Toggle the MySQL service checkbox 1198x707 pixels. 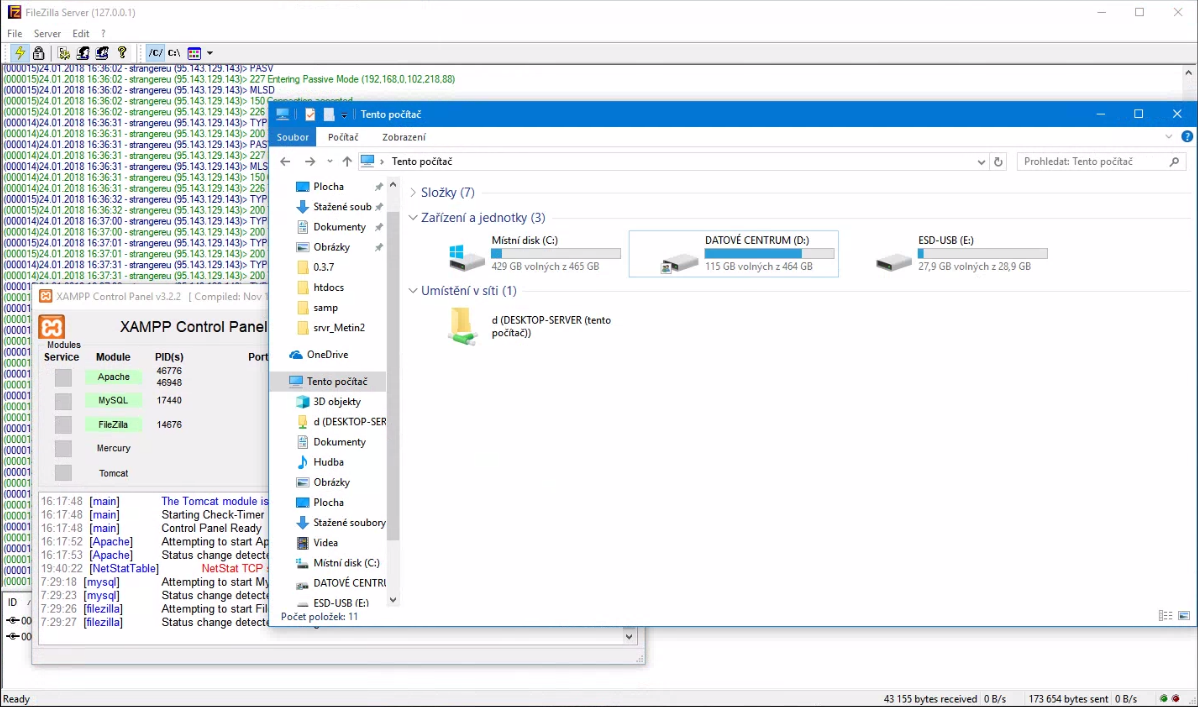[x=63, y=401]
